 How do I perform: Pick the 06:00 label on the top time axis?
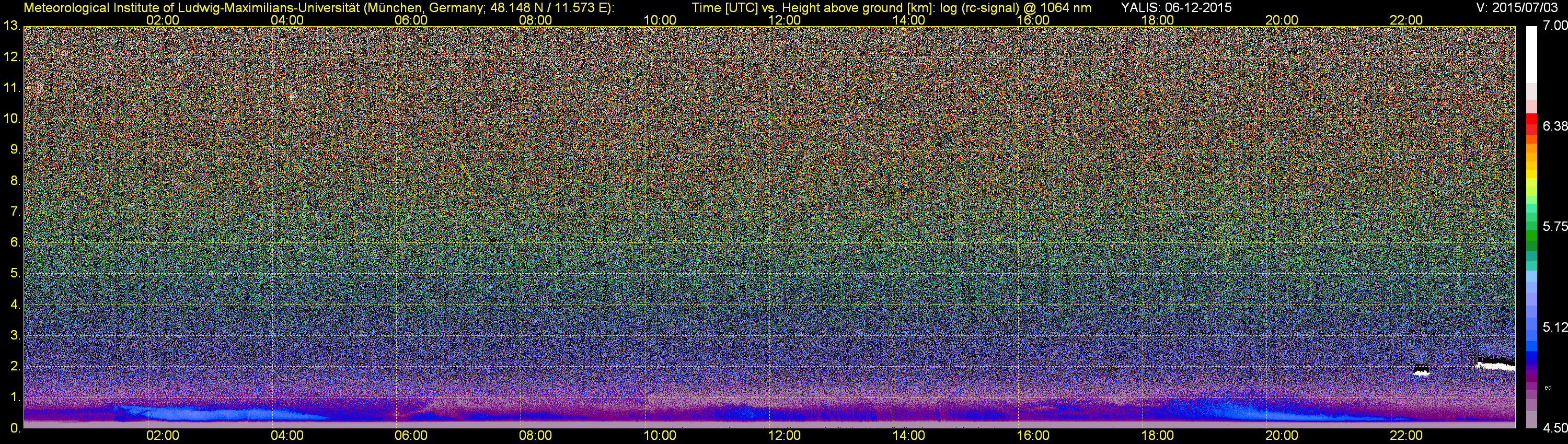(411, 20)
